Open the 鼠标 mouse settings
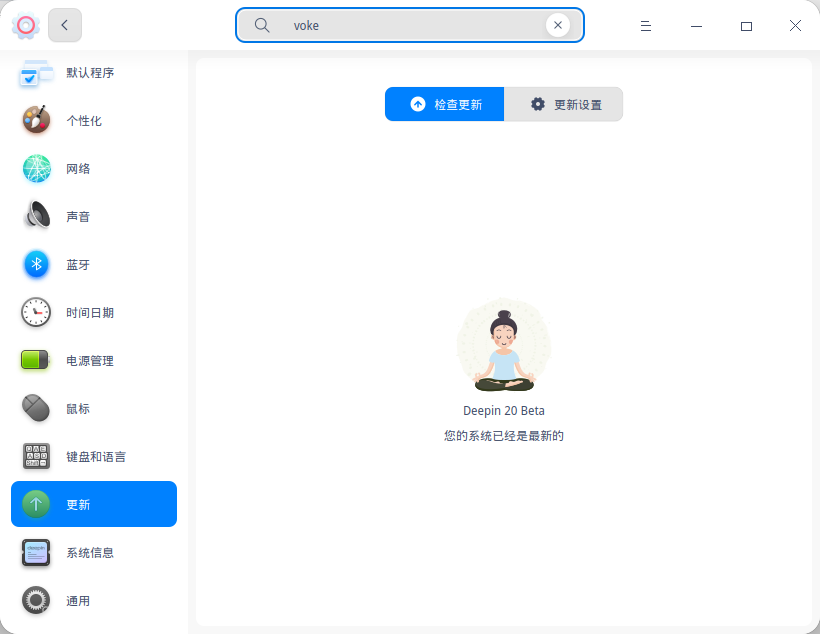The image size is (820, 634). click(x=94, y=409)
